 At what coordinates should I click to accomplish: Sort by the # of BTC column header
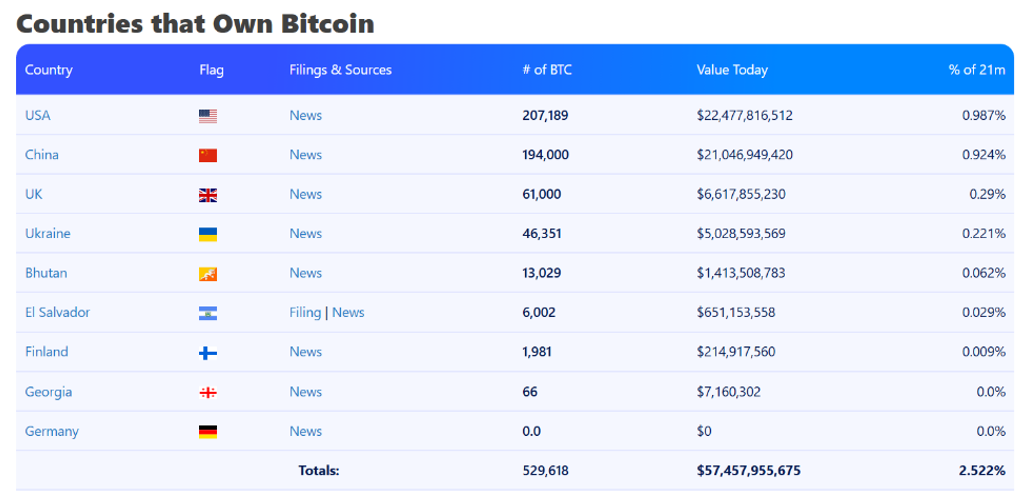click(x=547, y=70)
